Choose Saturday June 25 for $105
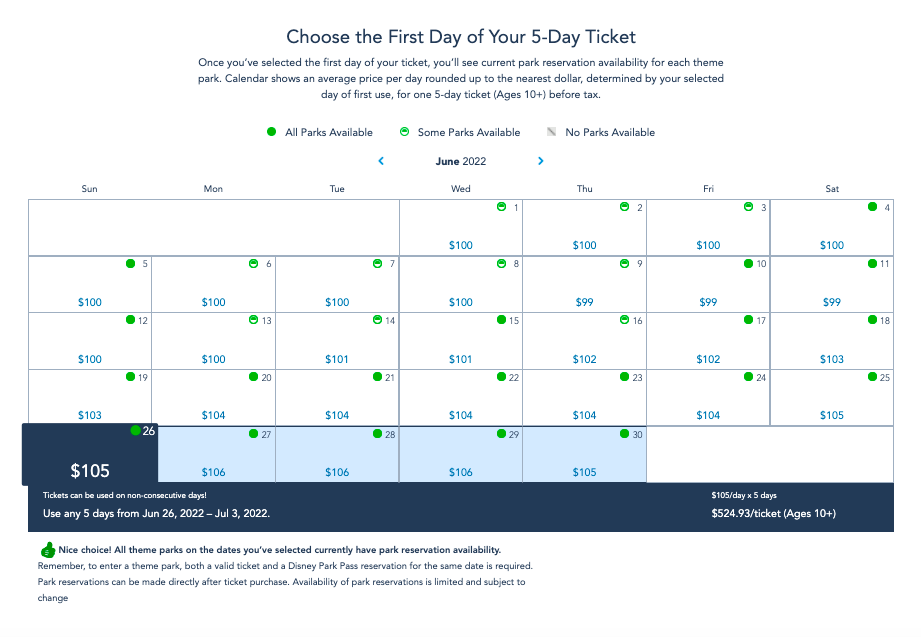The image size is (921, 637). tap(831, 397)
